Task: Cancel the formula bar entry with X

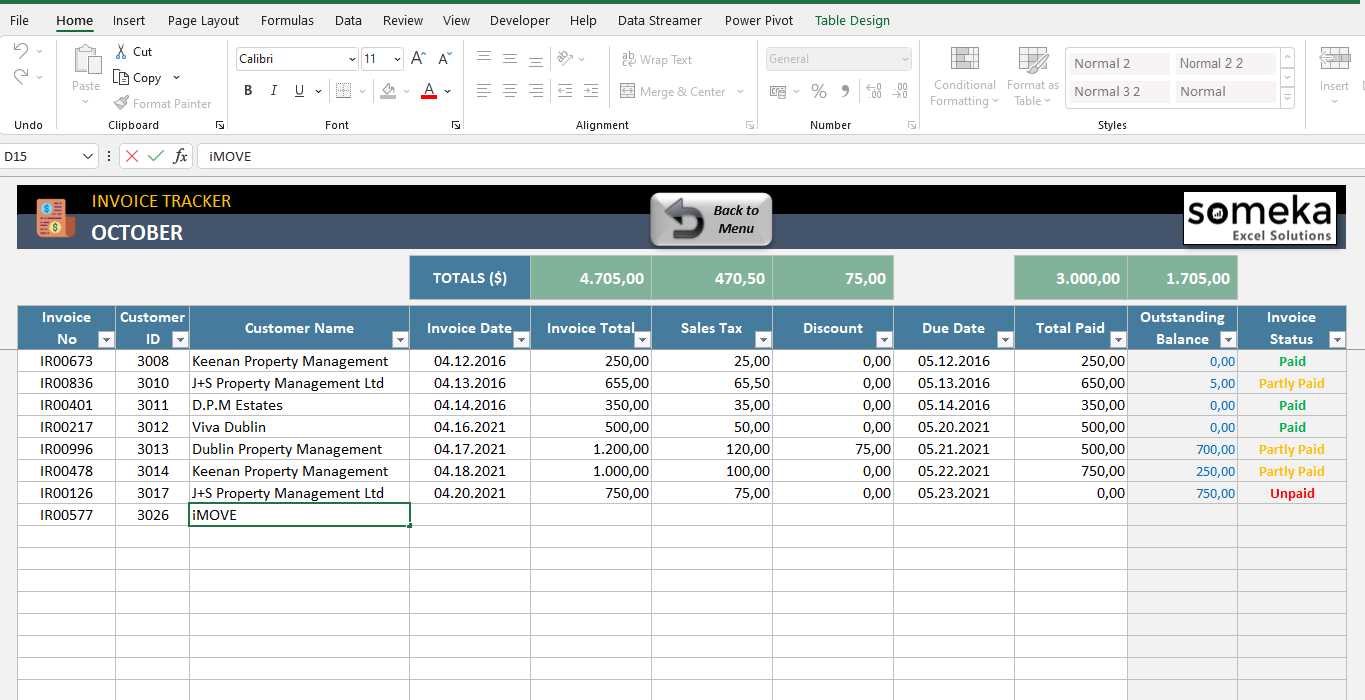Action: (132, 156)
